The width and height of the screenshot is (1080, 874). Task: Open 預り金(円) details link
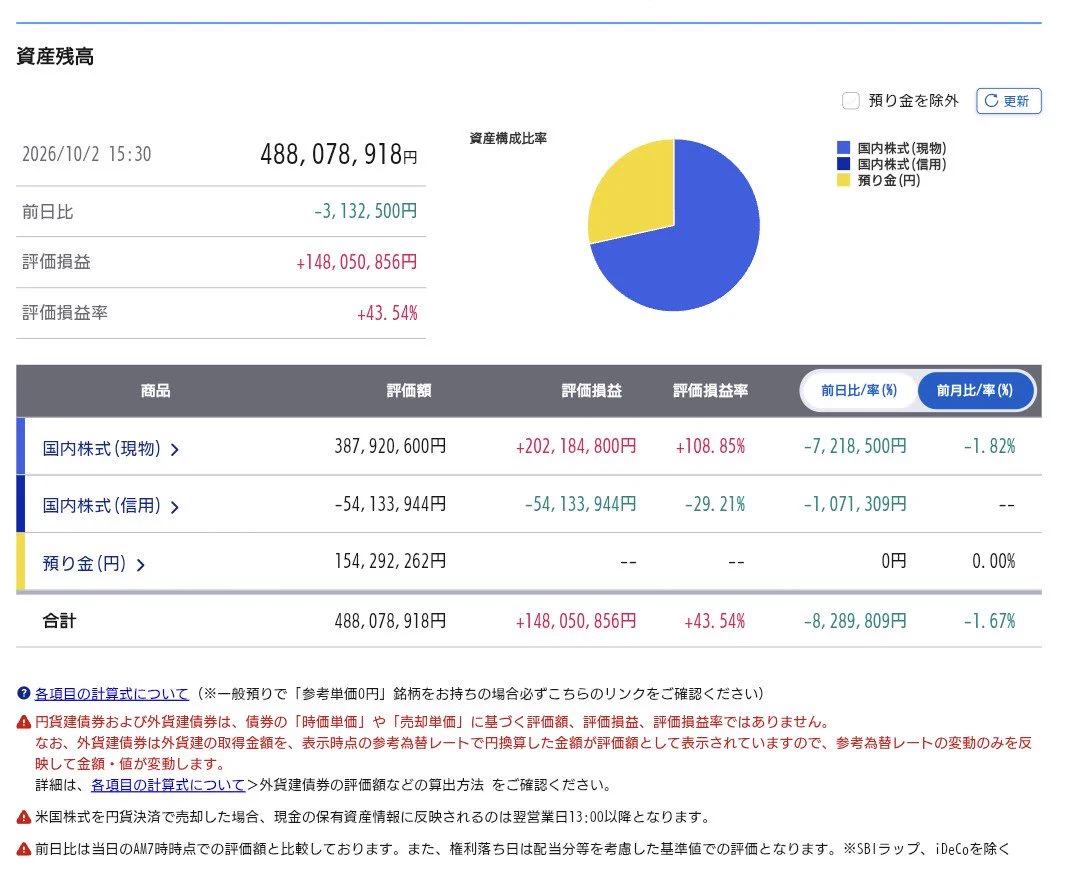coord(85,563)
